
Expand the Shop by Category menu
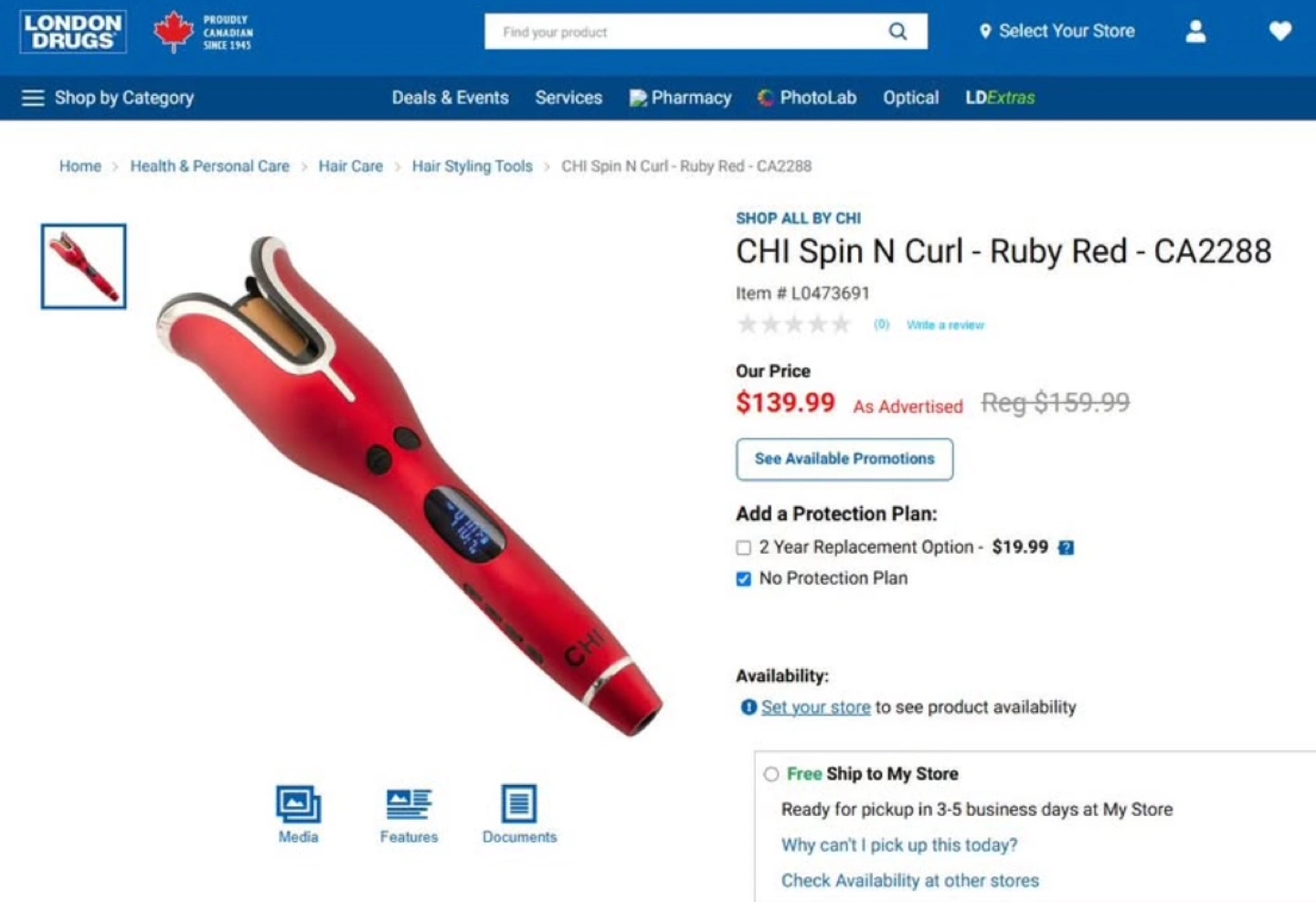click(108, 98)
